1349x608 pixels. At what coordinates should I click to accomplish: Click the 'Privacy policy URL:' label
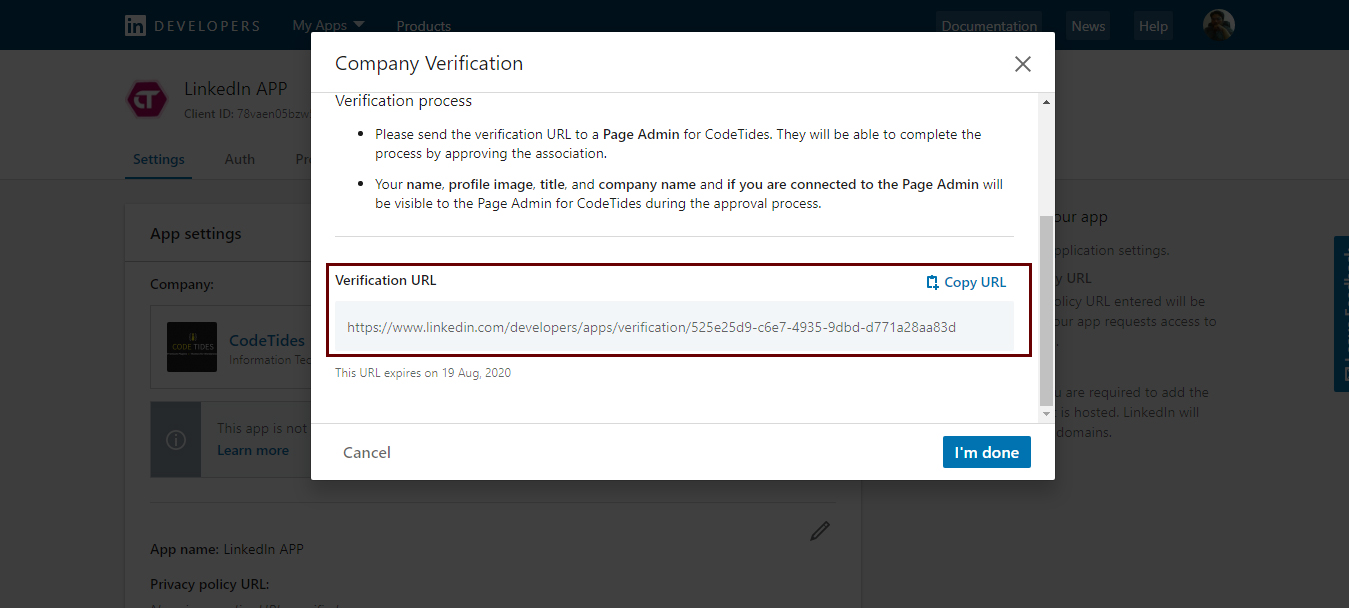[210, 584]
